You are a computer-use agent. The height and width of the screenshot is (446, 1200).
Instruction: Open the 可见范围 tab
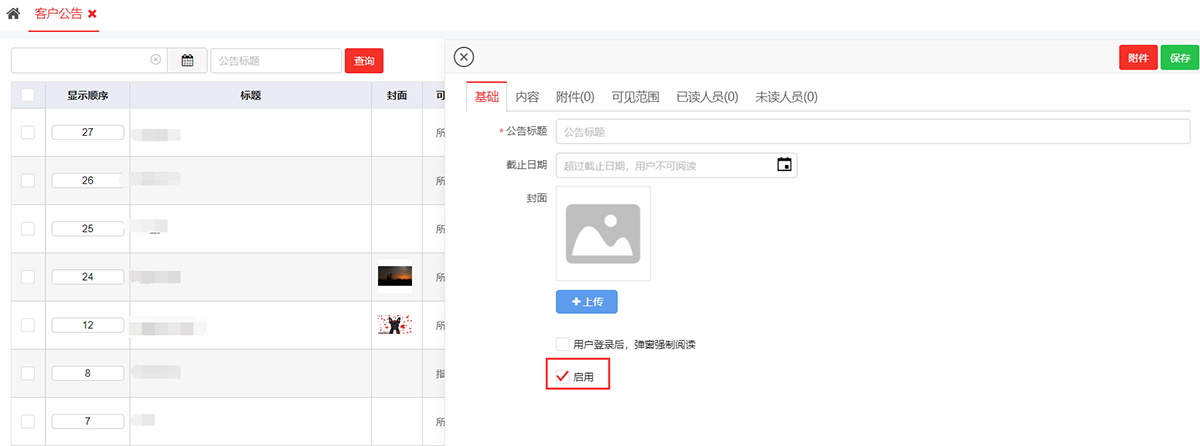[x=635, y=97]
